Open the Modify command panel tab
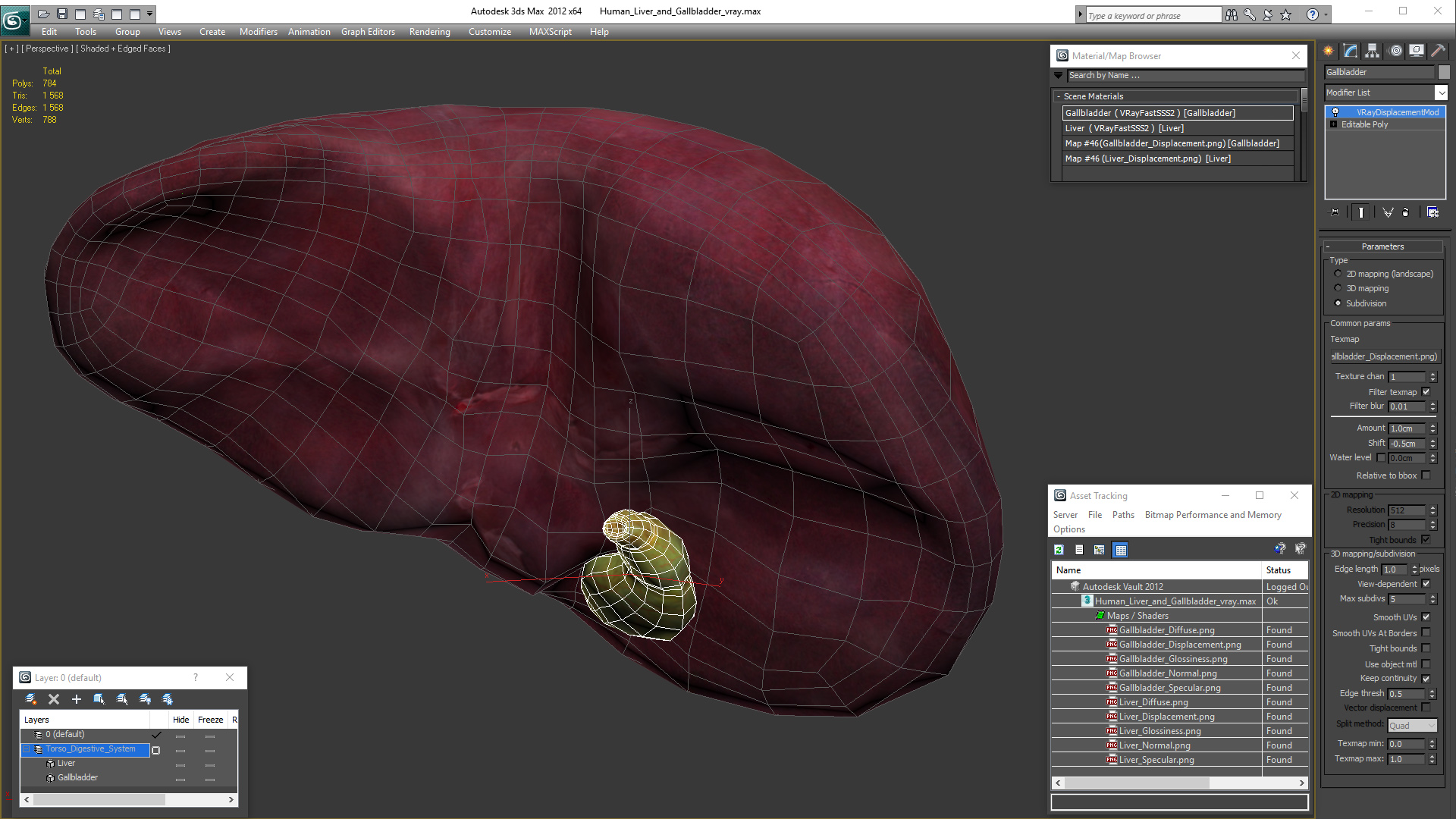 click(1351, 51)
